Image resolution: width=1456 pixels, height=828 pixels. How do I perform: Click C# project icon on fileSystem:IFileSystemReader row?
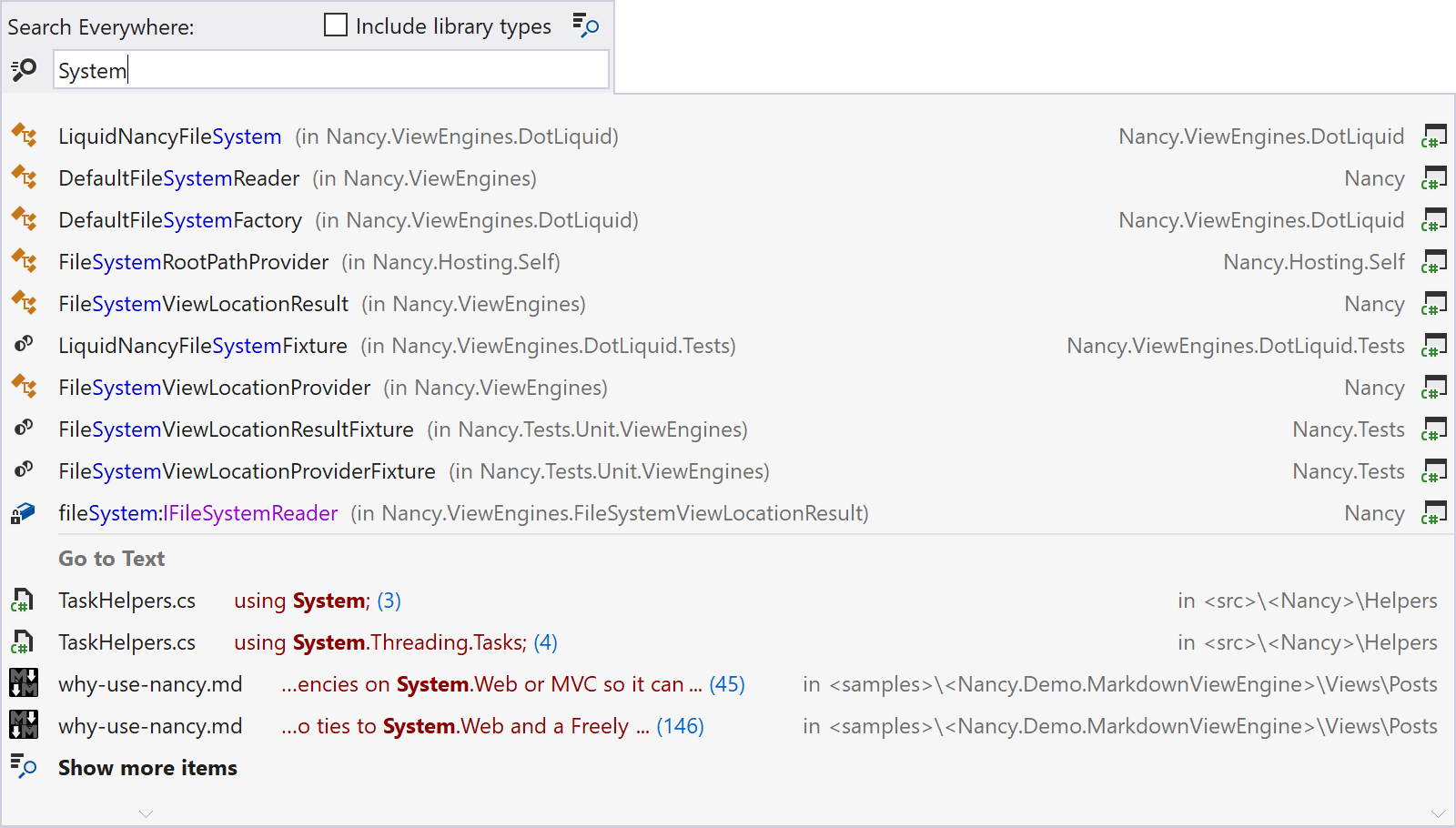click(x=1434, y=513)
